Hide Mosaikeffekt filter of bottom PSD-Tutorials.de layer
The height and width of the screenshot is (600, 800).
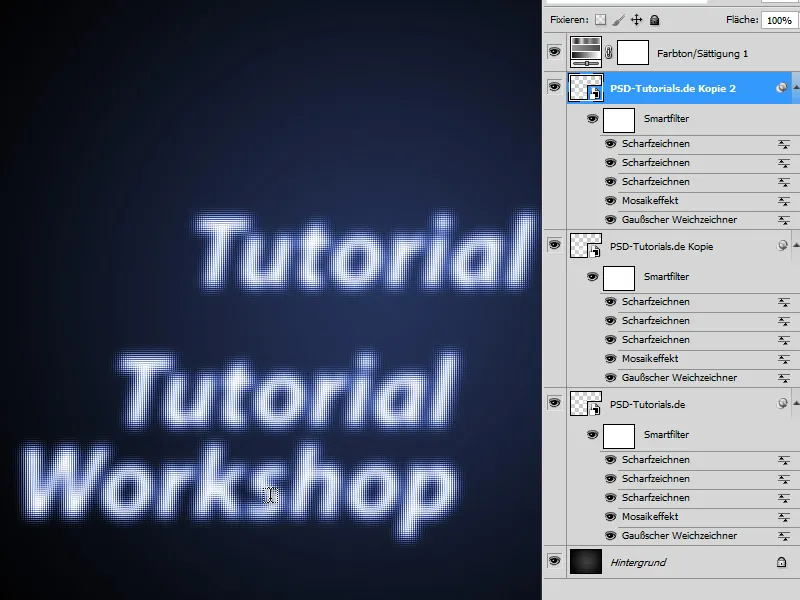tap(610, 517)
